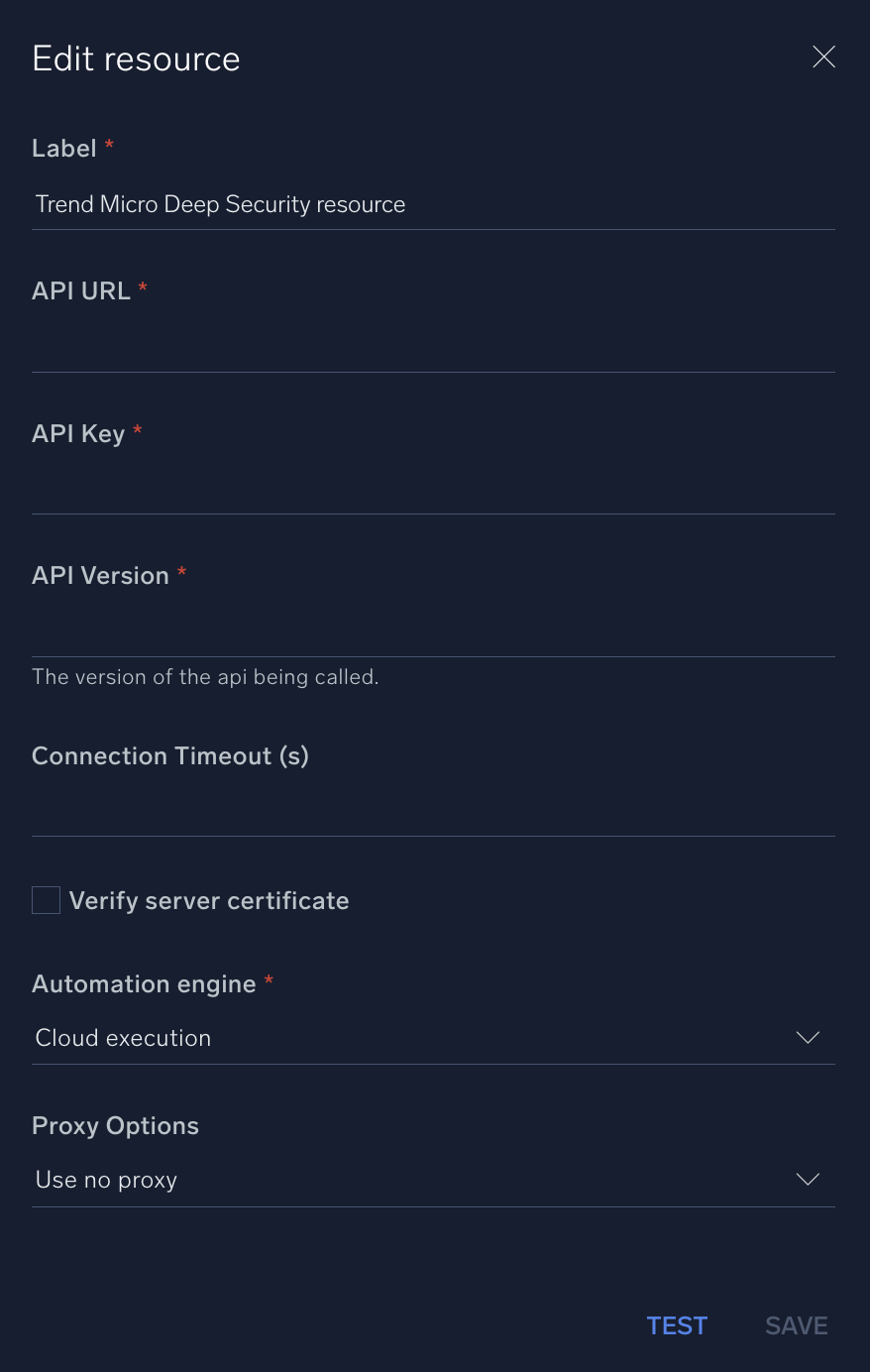Expand the Use no proxy dropdown
The width and height of the screenshot is (870, 1372).
(433, 1180)
